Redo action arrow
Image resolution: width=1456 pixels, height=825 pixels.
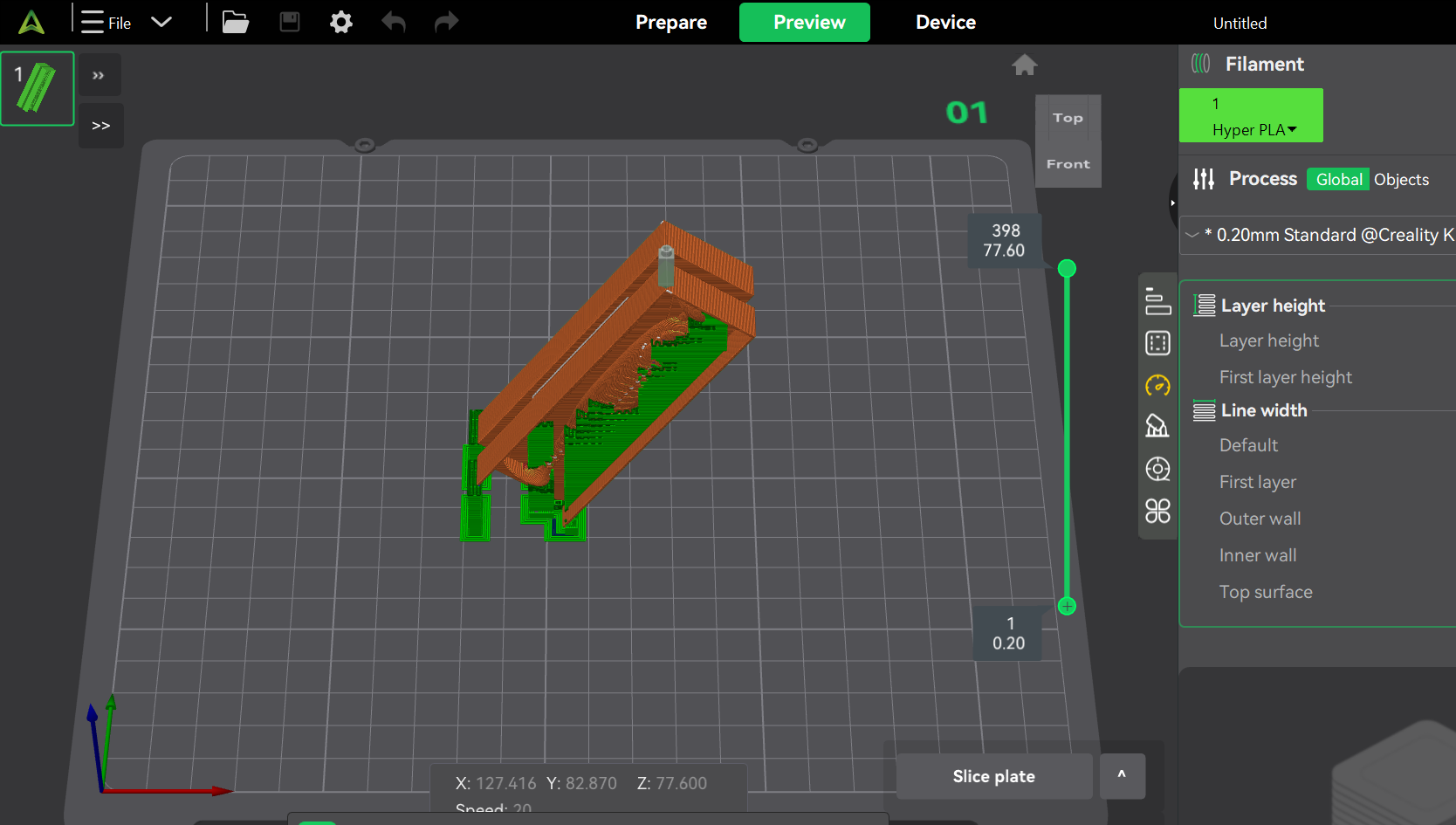click(x=446, y=22)
